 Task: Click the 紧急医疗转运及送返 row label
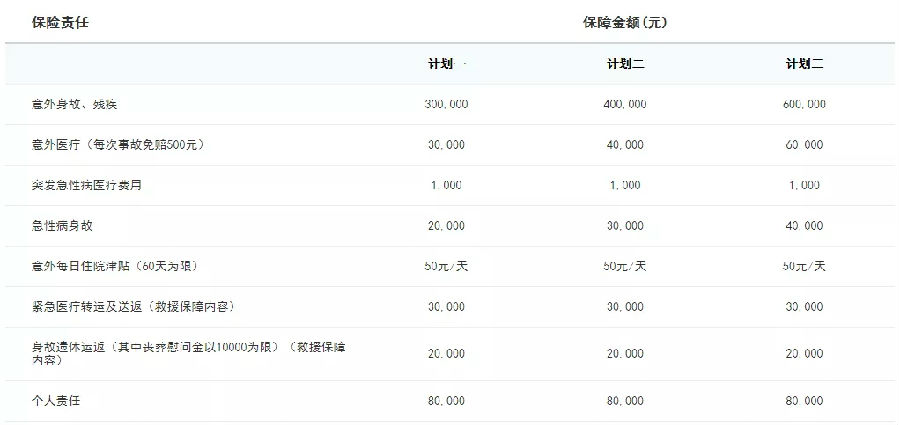[132, 306]
